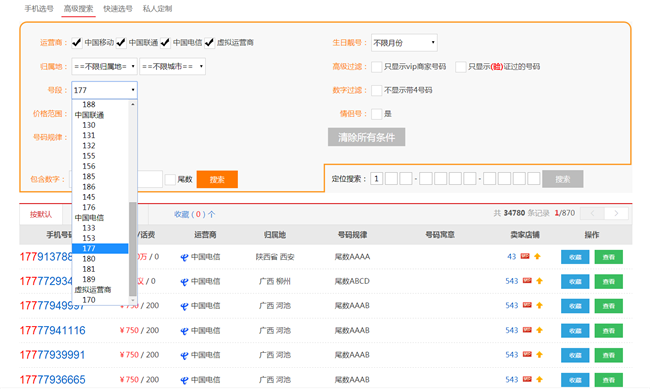Click red VIP badge in 尾数ABCD row
This screenshot has height=390, width=650.
coord(527,281)
